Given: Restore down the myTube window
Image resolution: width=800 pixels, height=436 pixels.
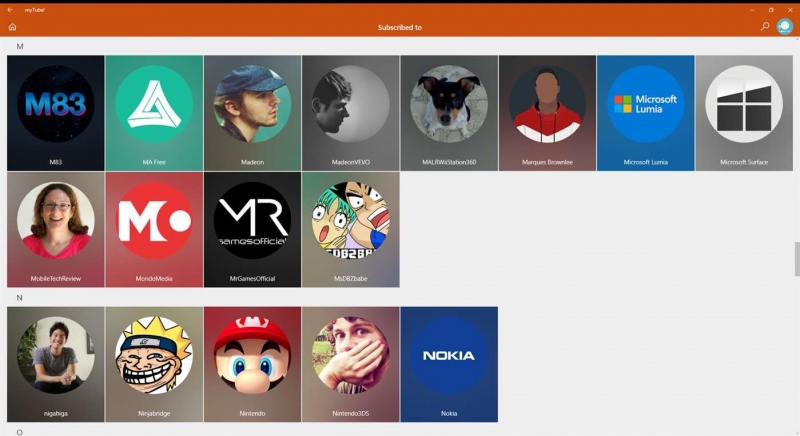Looking at the screenshot, I should (771, 10).
